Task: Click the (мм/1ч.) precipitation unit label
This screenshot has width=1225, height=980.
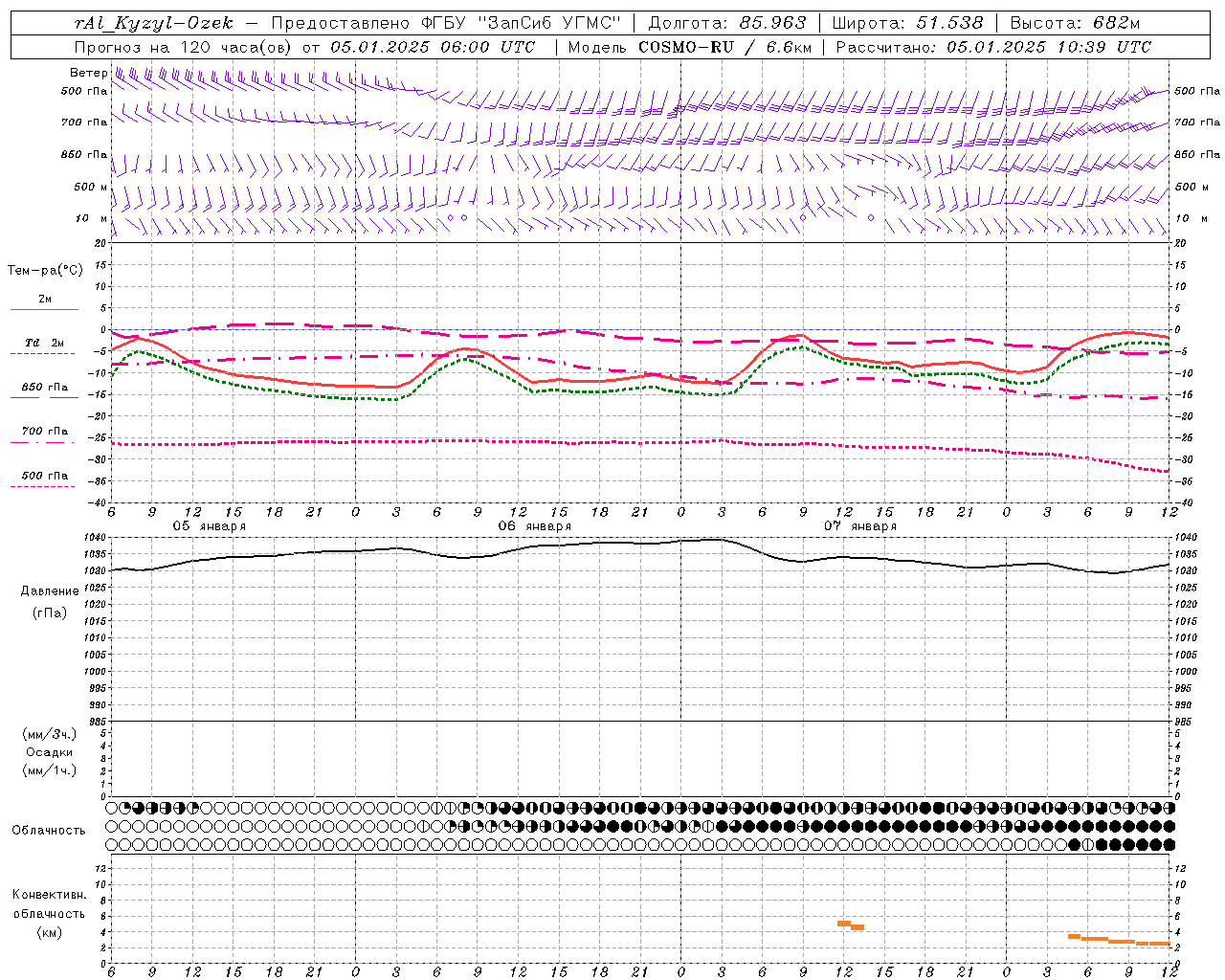Action: pos(49,770)
